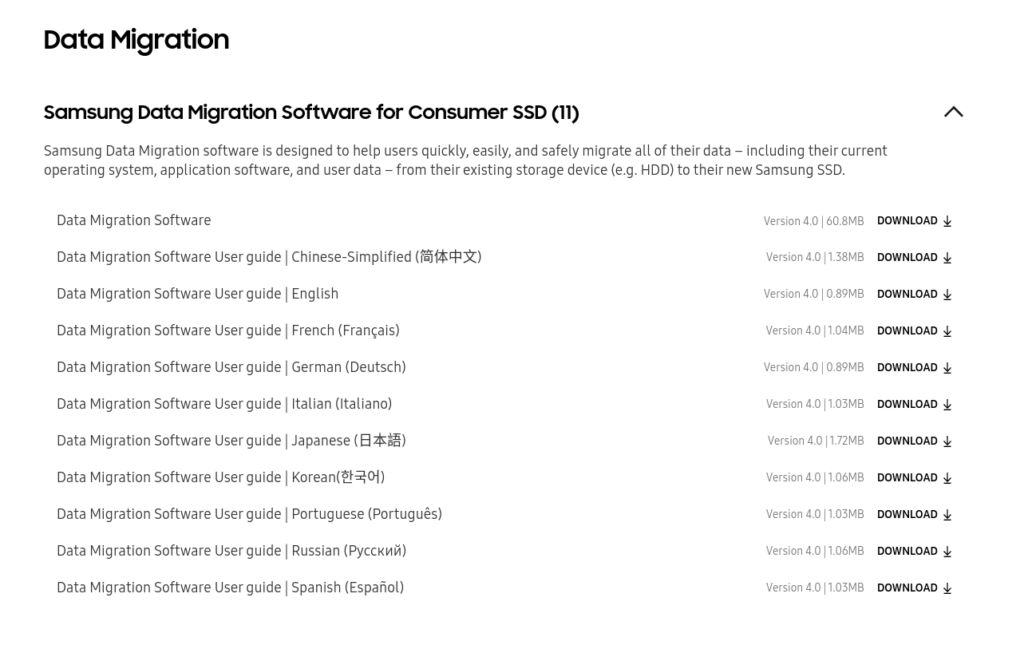Select 'User guide | French (Français)' row title

click(228, 330)
